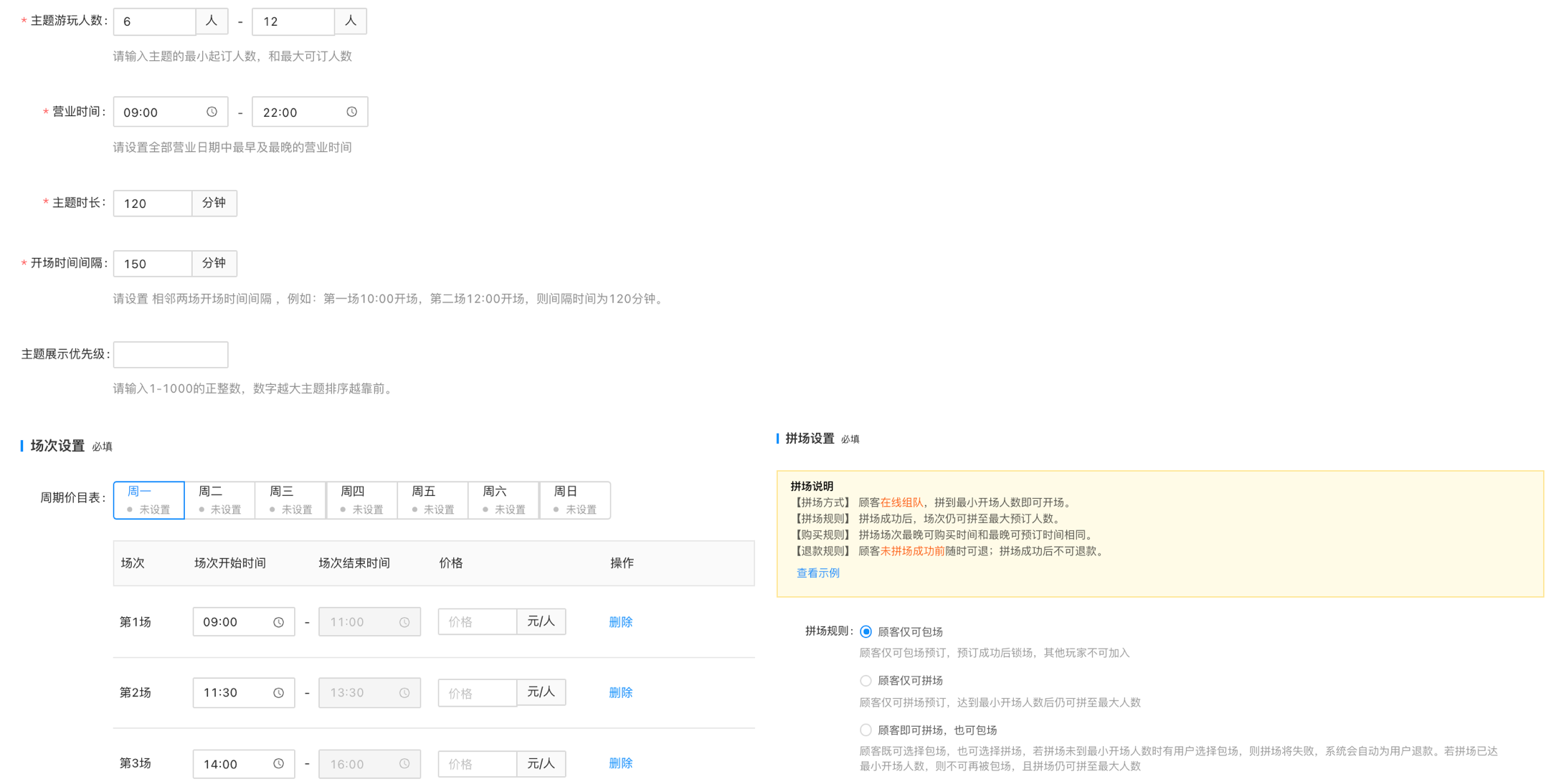Click clock icon in business start time 09:00
Screen dimensions: 1556x784
coord(212,112)
